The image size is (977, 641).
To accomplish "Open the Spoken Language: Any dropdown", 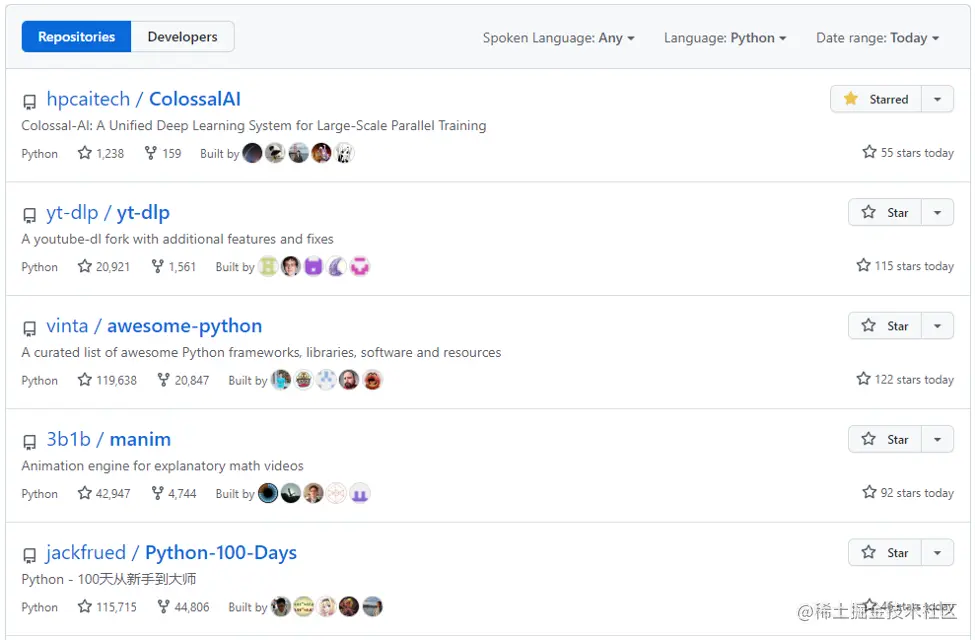I will 558,38.
